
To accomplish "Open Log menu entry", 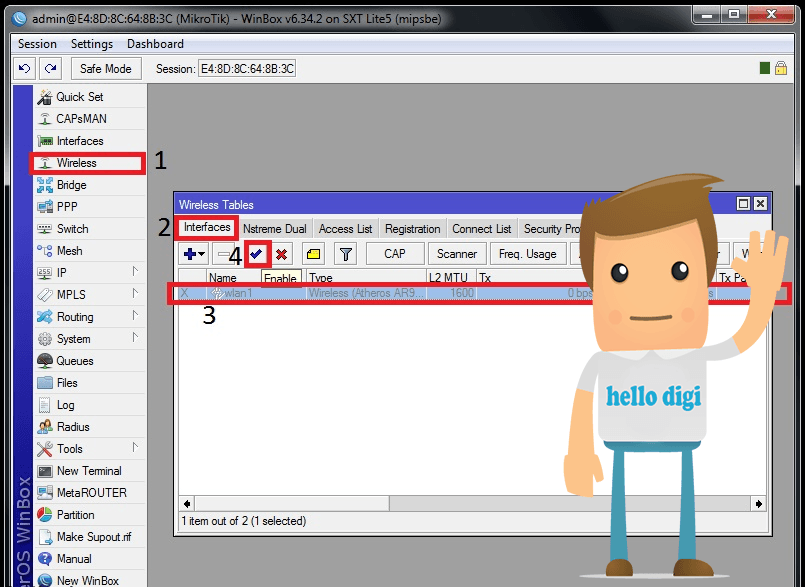I will point(90,405).
